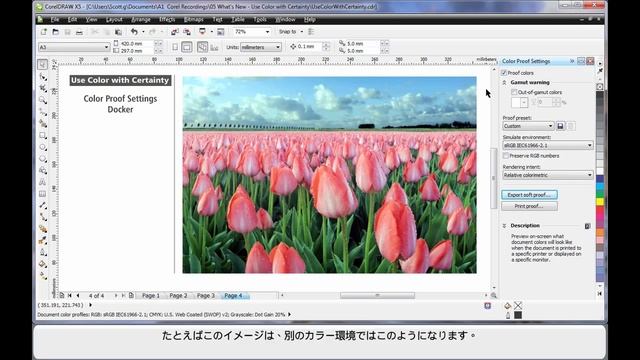Check the Preserve RGB numbers option
Screen dimensions: 640x360
pos(506,156)
